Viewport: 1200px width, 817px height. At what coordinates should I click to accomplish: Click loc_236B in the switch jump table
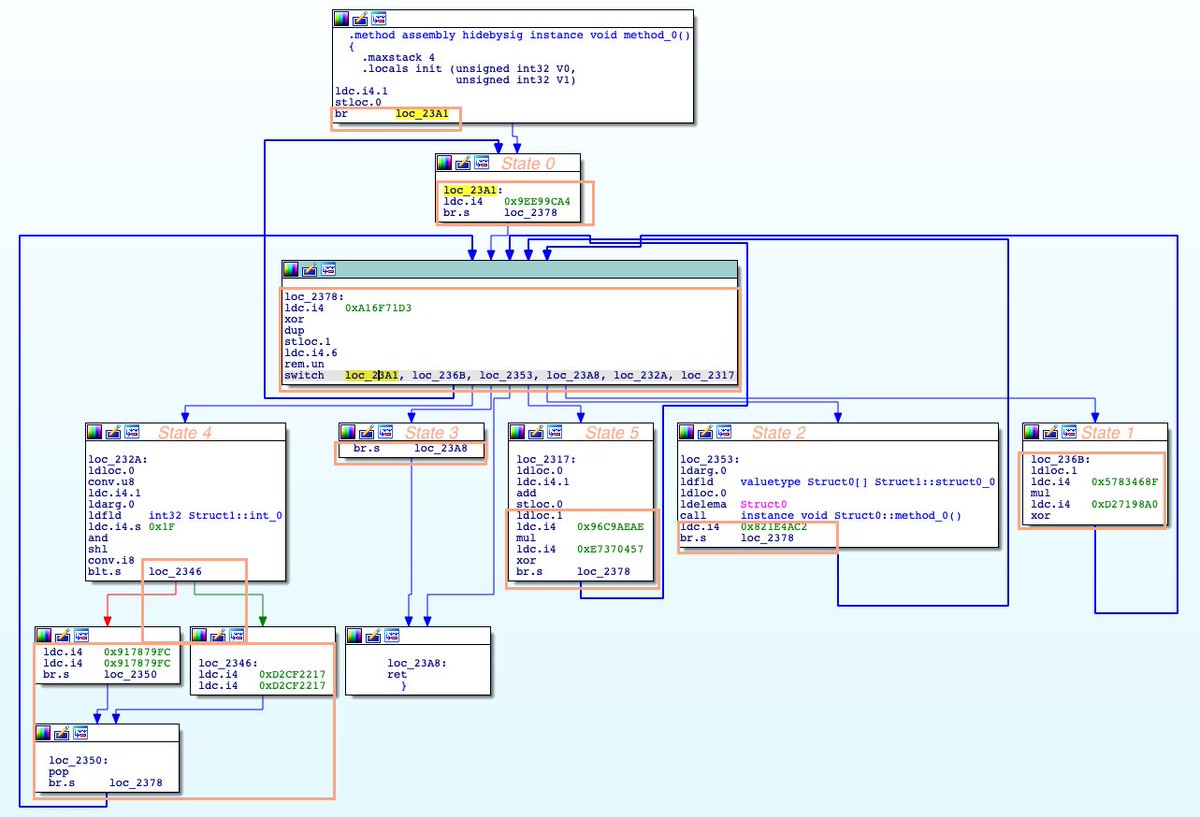(x=438, y=375)
